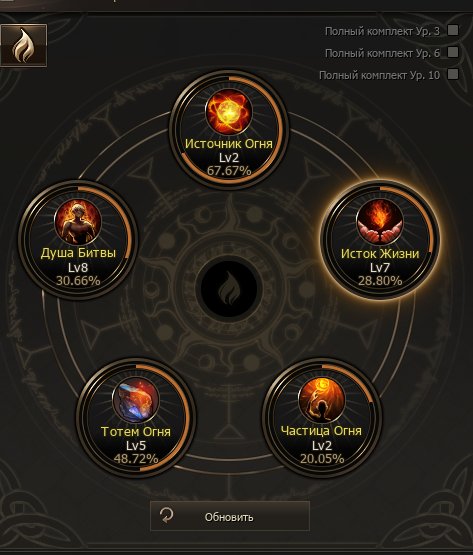The width and height of the screenshot is (473, 555).
Task: Select the Частица Огня figure icon
Action: [321, 400]
